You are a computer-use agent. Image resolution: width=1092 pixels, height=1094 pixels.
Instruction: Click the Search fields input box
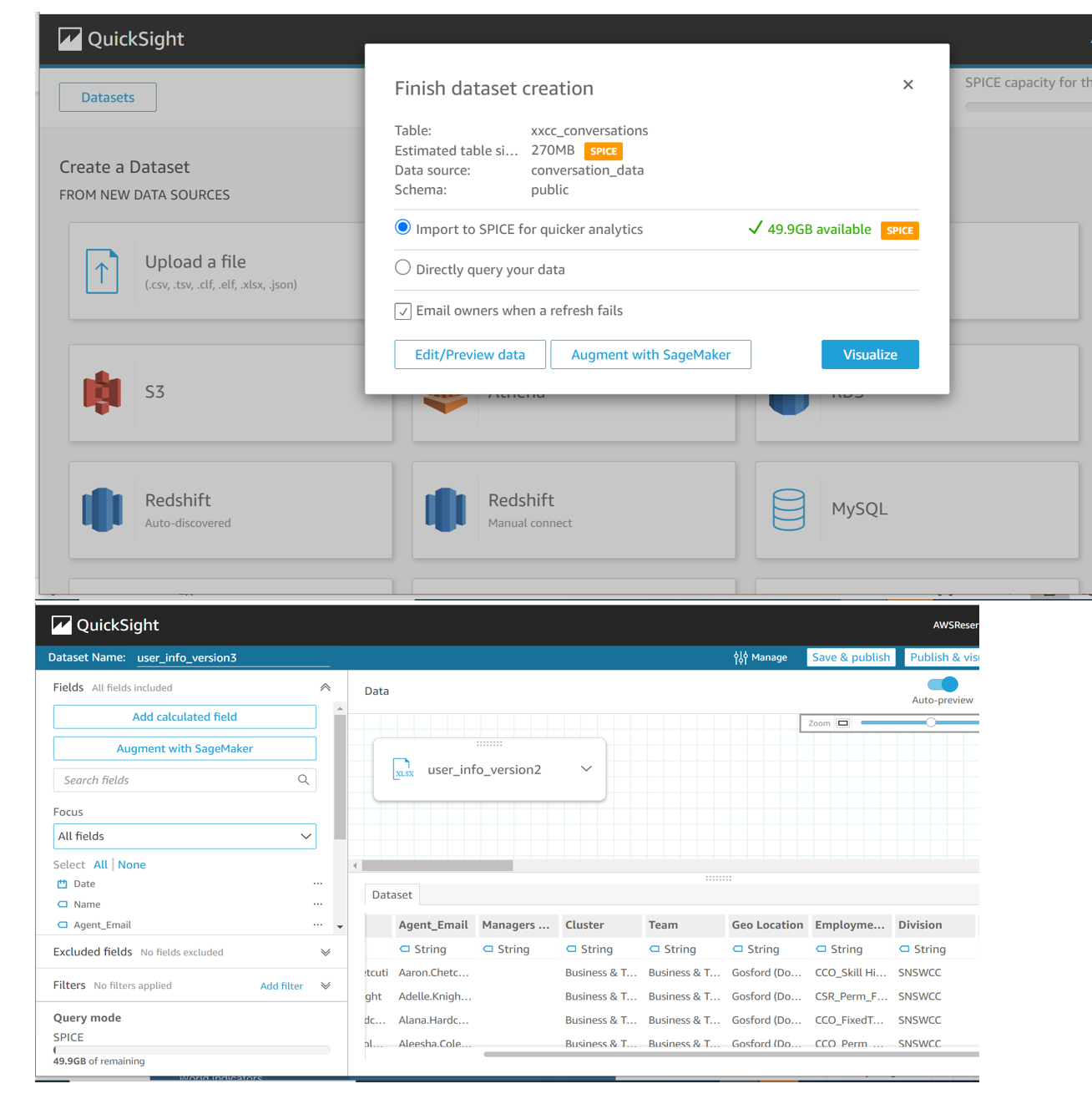coord(185,780)
